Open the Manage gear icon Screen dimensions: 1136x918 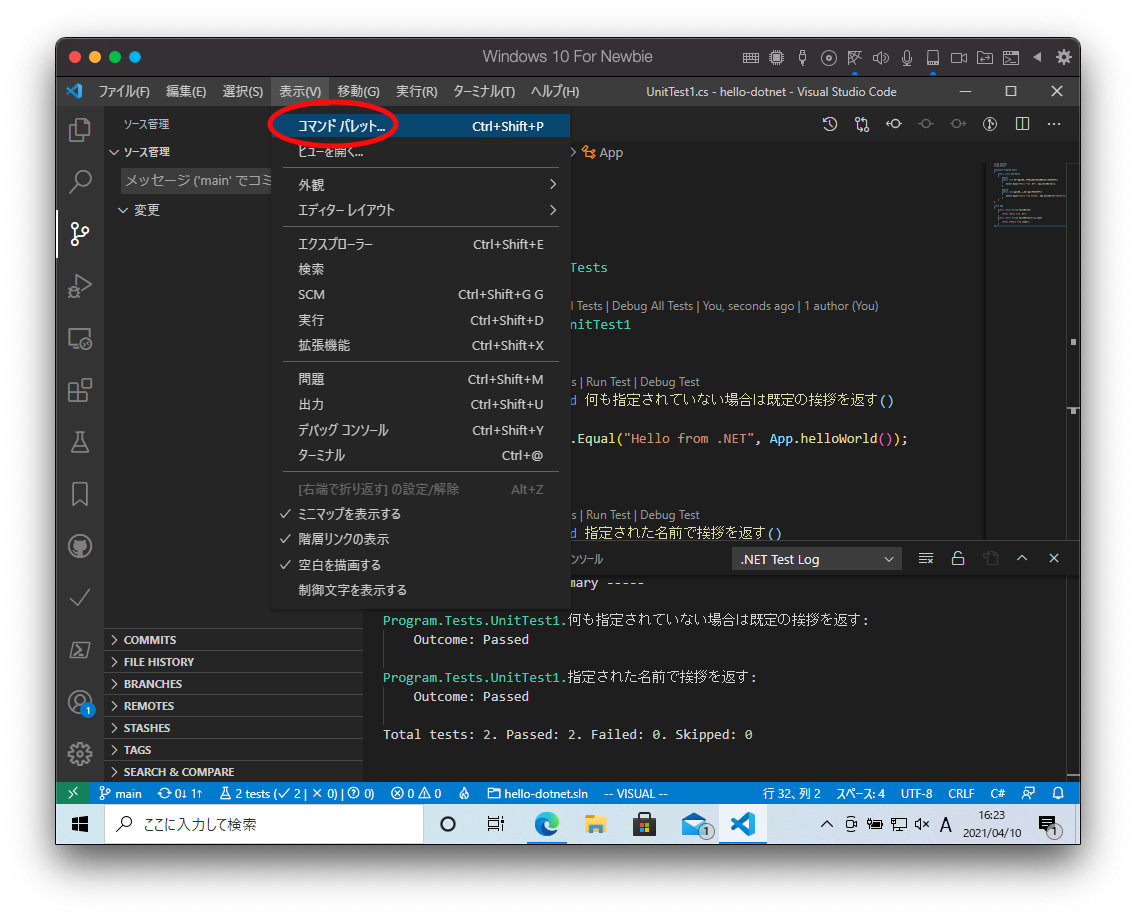point(80,754)
